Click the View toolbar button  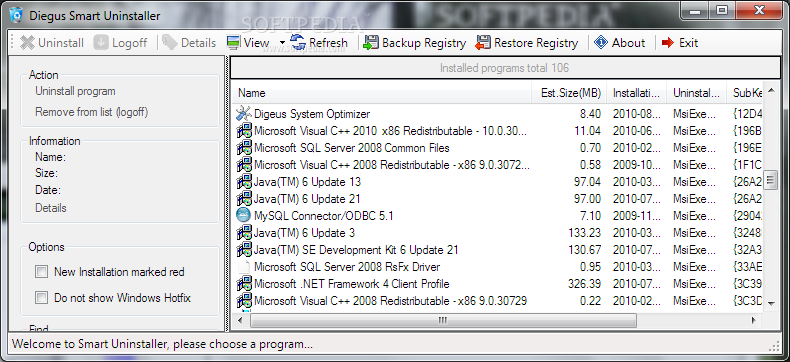pyautogui.click(x=248, y=43)
